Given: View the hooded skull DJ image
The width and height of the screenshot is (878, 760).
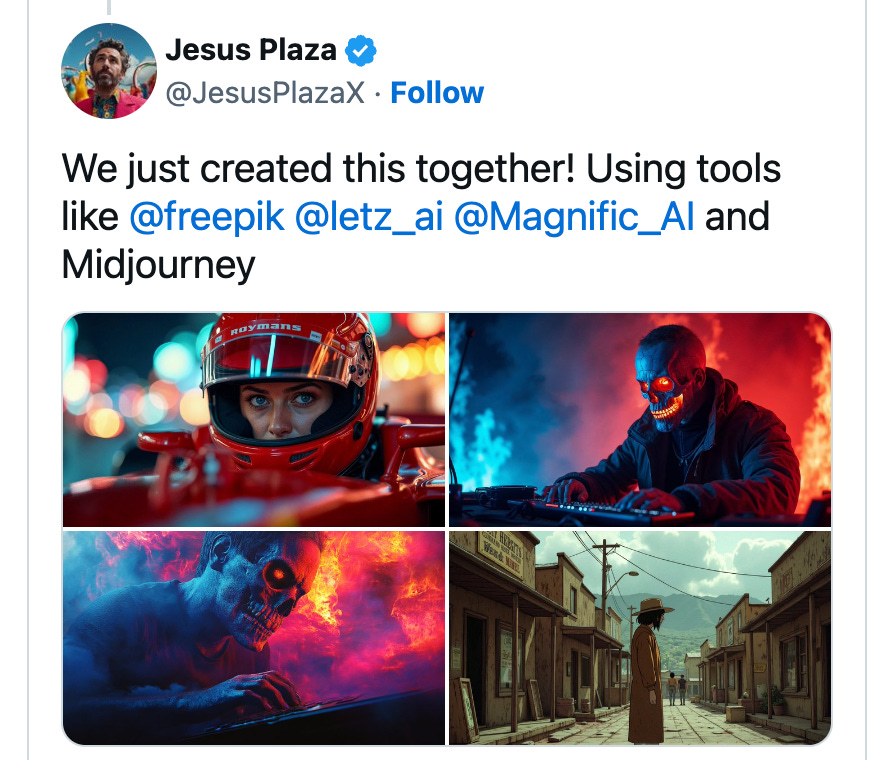Looking at the screenshot, I should pos(640,420).
